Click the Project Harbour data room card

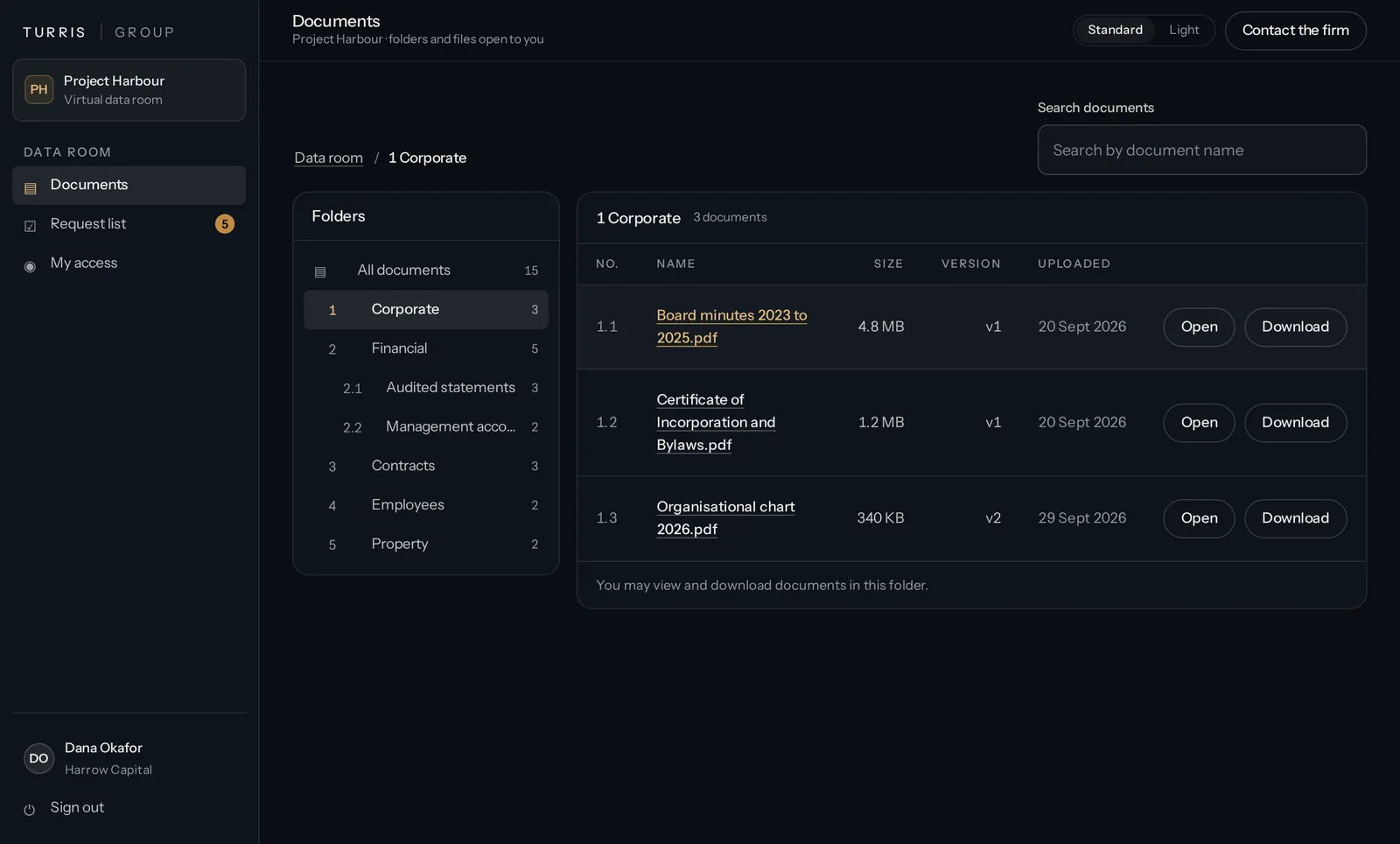129,90
